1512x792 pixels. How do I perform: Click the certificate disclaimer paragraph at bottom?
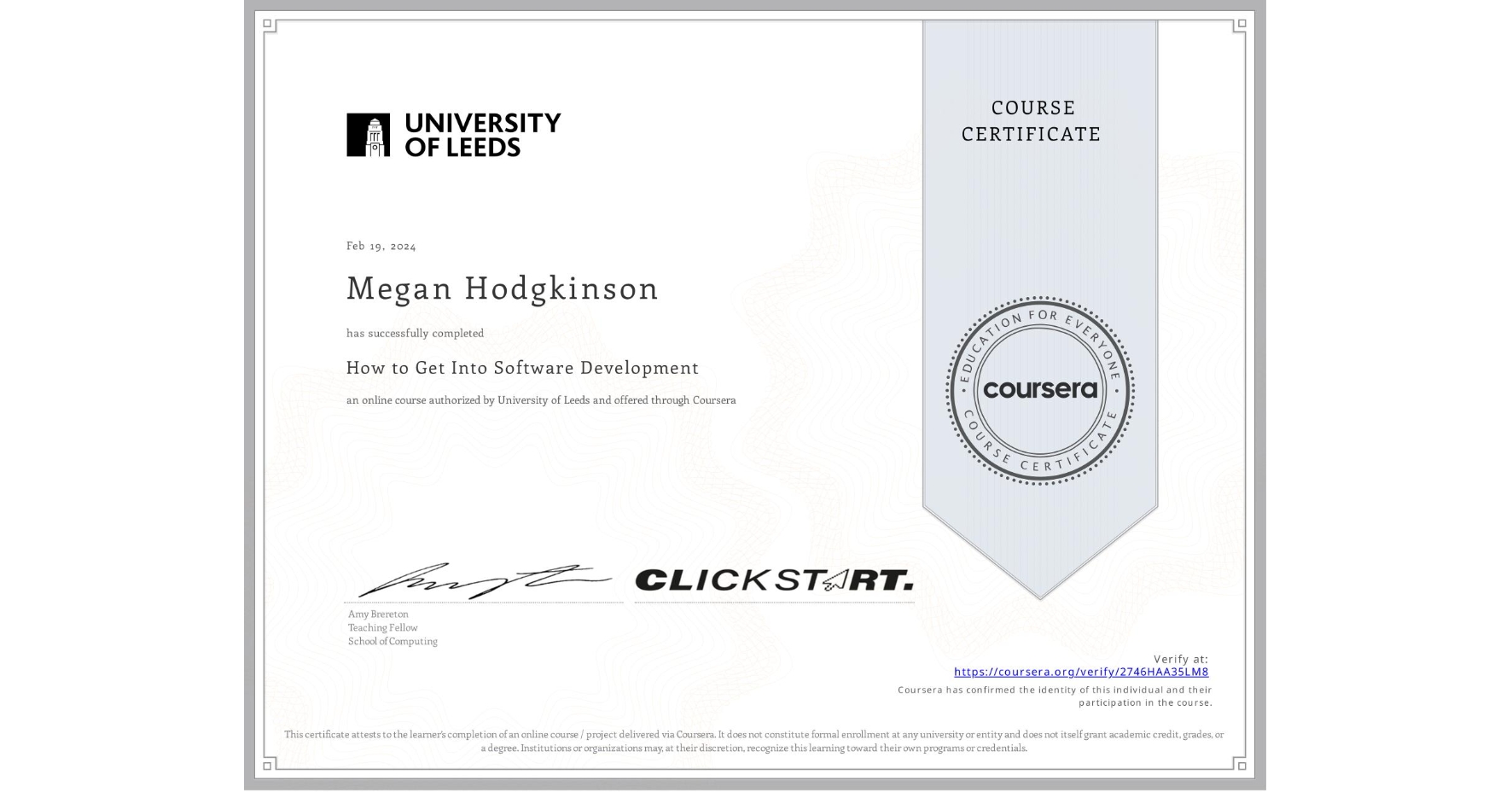point(754,741)
